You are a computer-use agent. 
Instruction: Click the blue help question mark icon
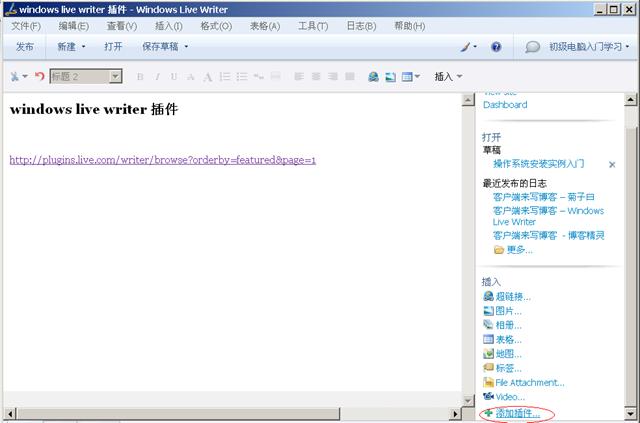[x=496, y=47]
